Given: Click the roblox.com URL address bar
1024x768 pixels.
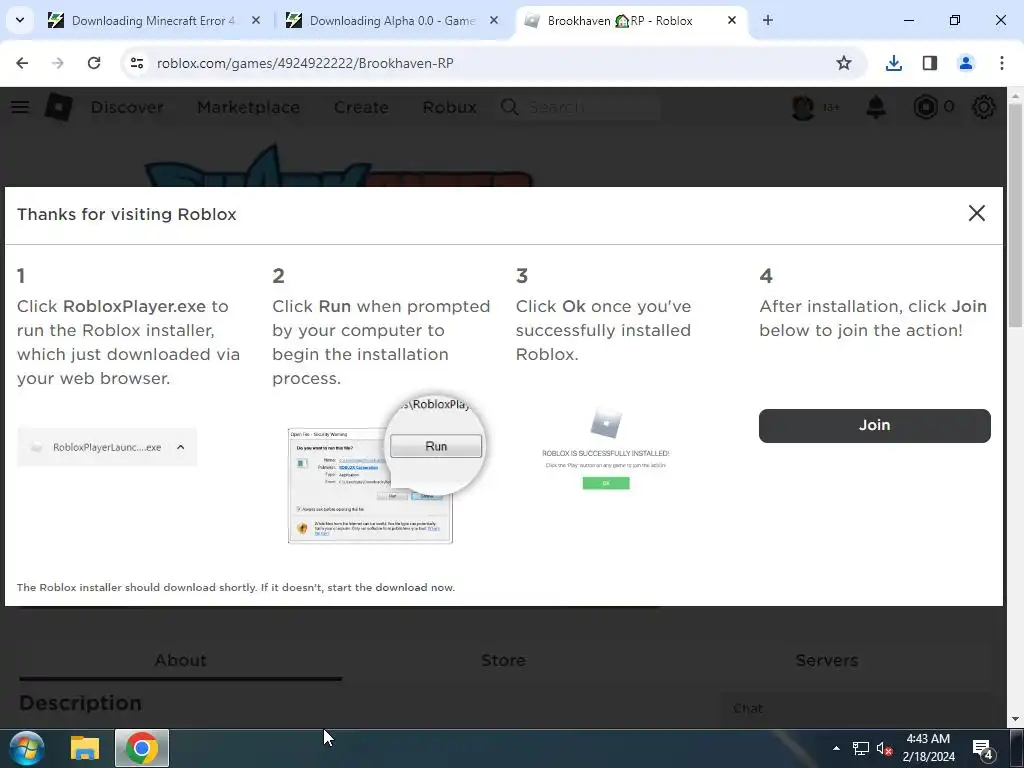Looking at the screenshot, I should (305, 63).
